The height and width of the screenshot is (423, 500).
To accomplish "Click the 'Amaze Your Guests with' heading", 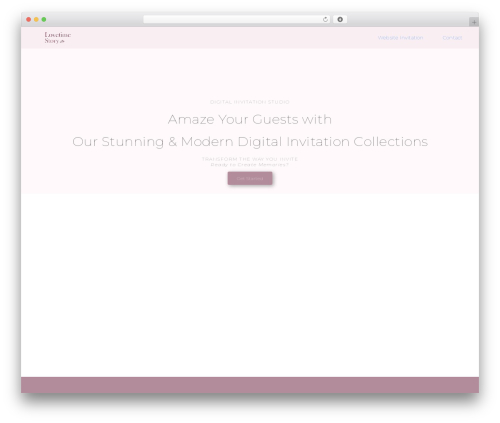I will click(250, 119).
